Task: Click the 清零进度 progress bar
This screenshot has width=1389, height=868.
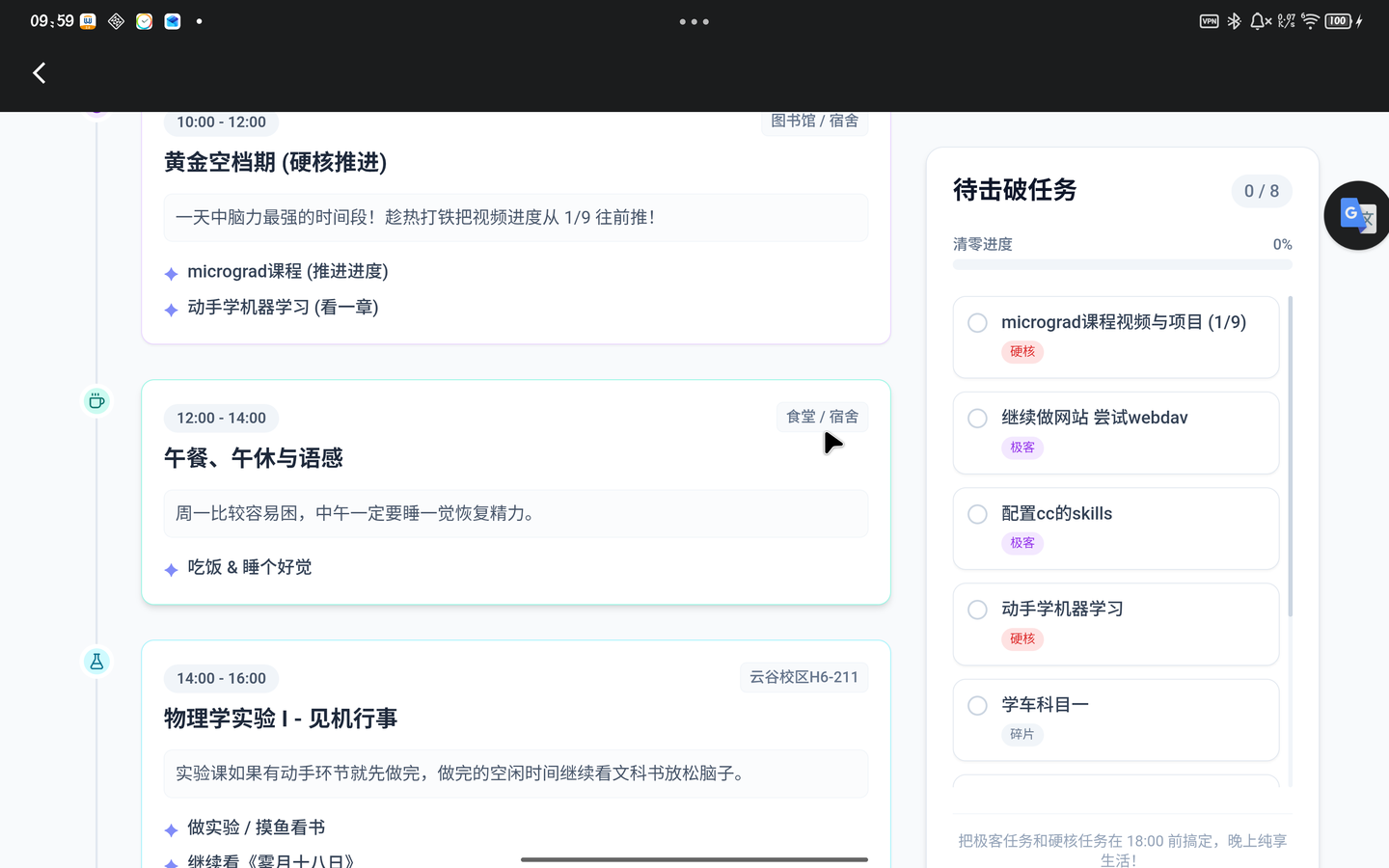Action: [x=1122, y=264]
